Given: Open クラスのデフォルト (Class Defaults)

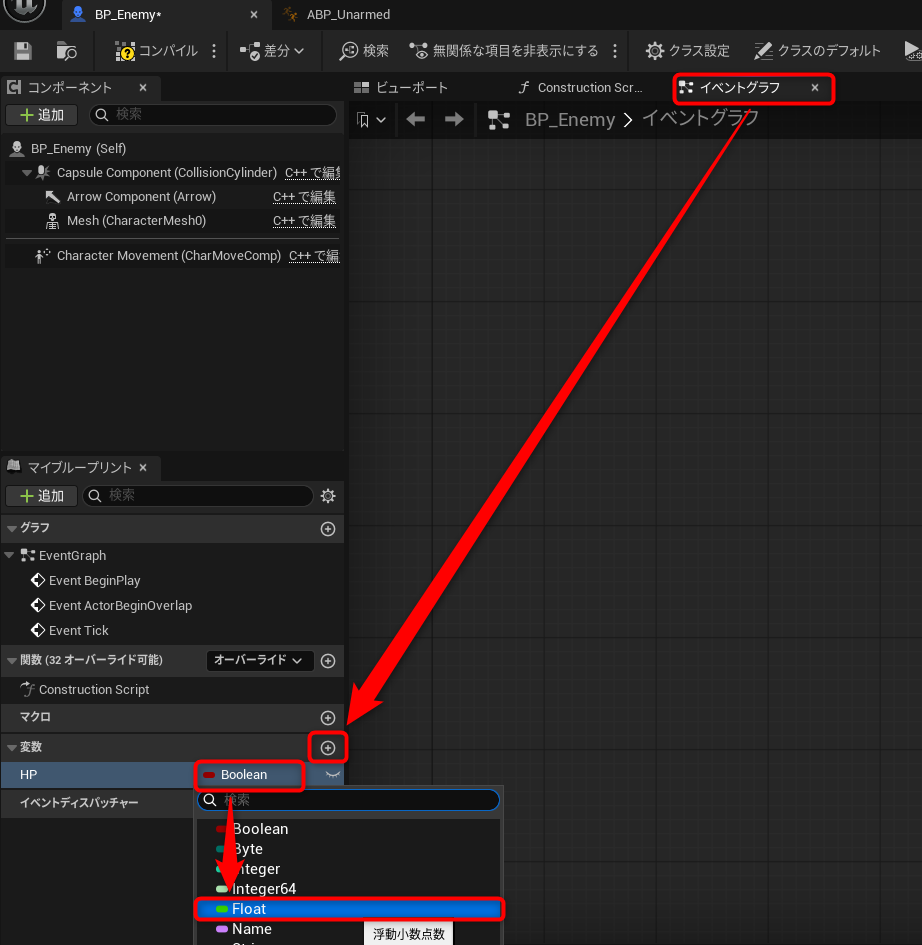Looking at the screenshot, I should (818, 51).
